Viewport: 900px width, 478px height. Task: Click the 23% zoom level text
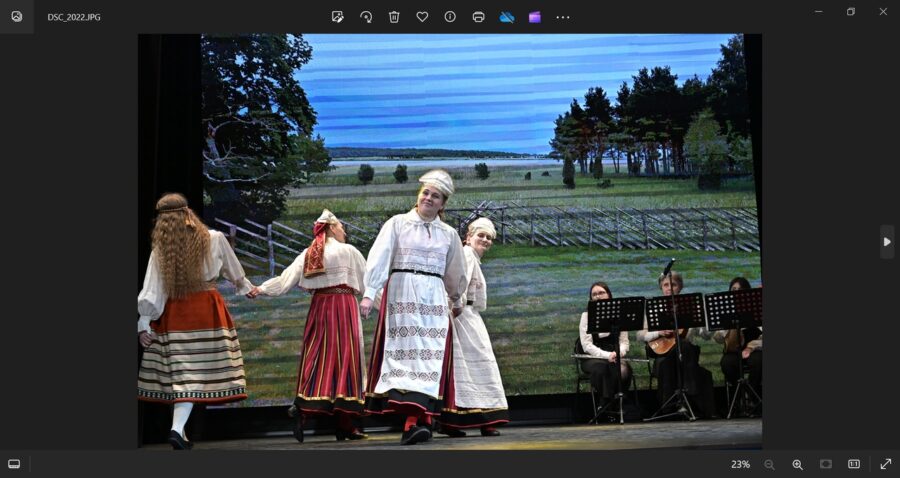tap(740, 464)
